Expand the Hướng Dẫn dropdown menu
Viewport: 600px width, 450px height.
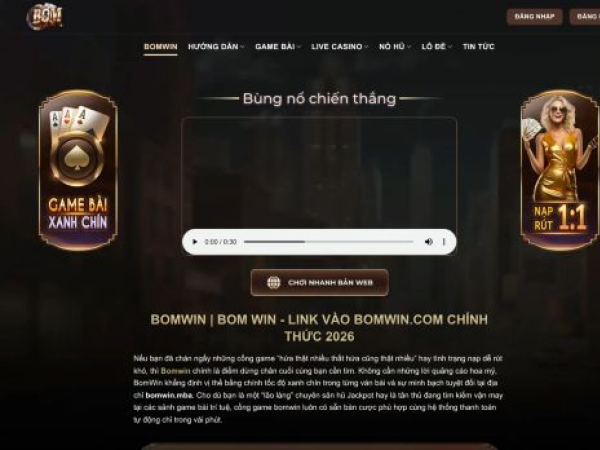coord(216,47)
